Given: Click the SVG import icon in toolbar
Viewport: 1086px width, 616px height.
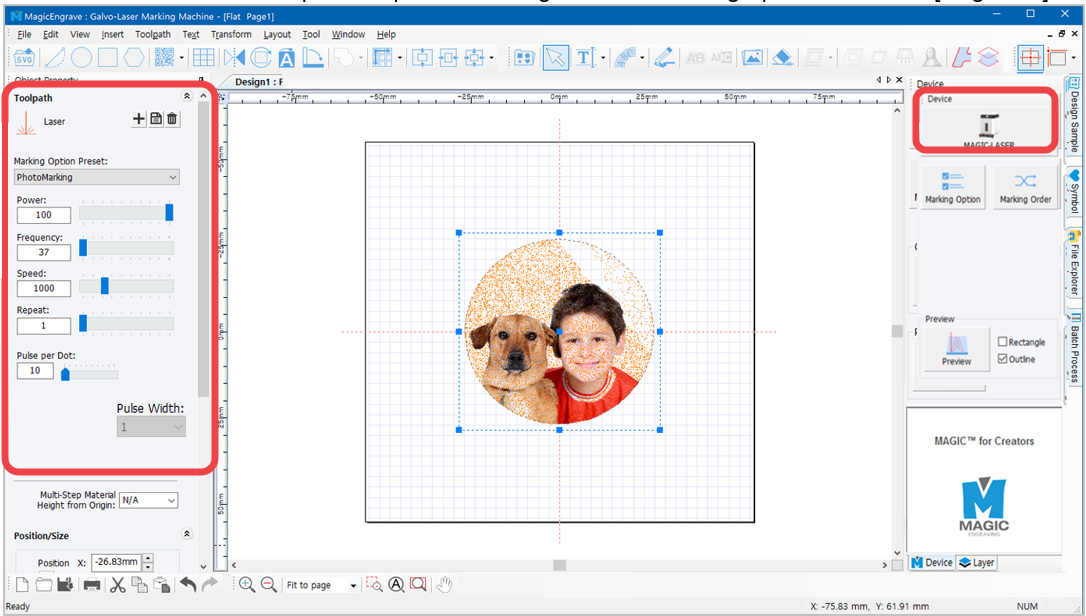Looking at the screenshot, I should (x=24, y=58).
